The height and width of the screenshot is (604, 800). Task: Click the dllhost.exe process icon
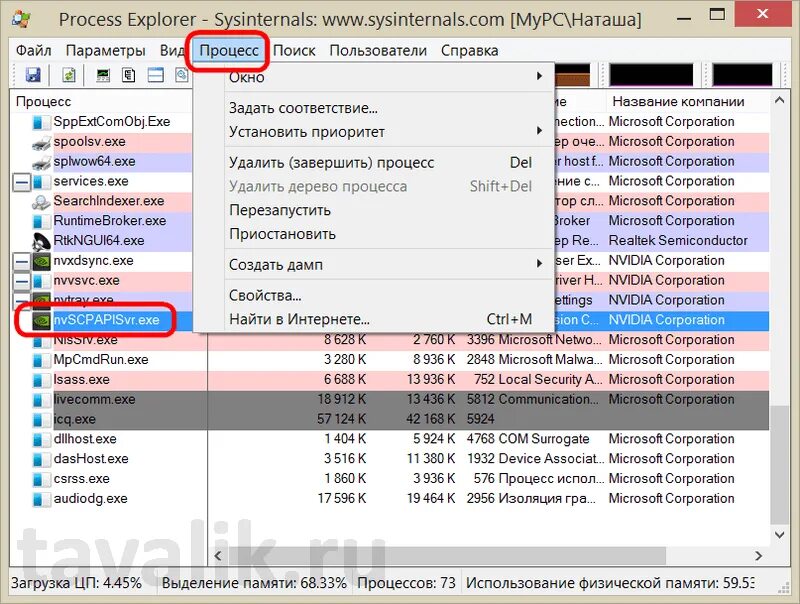click(39, 440)
